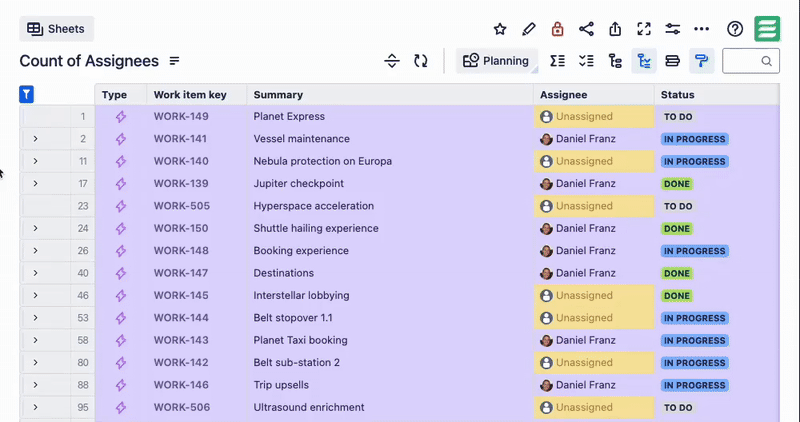Viewport: 800px width, 422px height.
Task: Open work item key WORK-140
Action: (181, 161)
